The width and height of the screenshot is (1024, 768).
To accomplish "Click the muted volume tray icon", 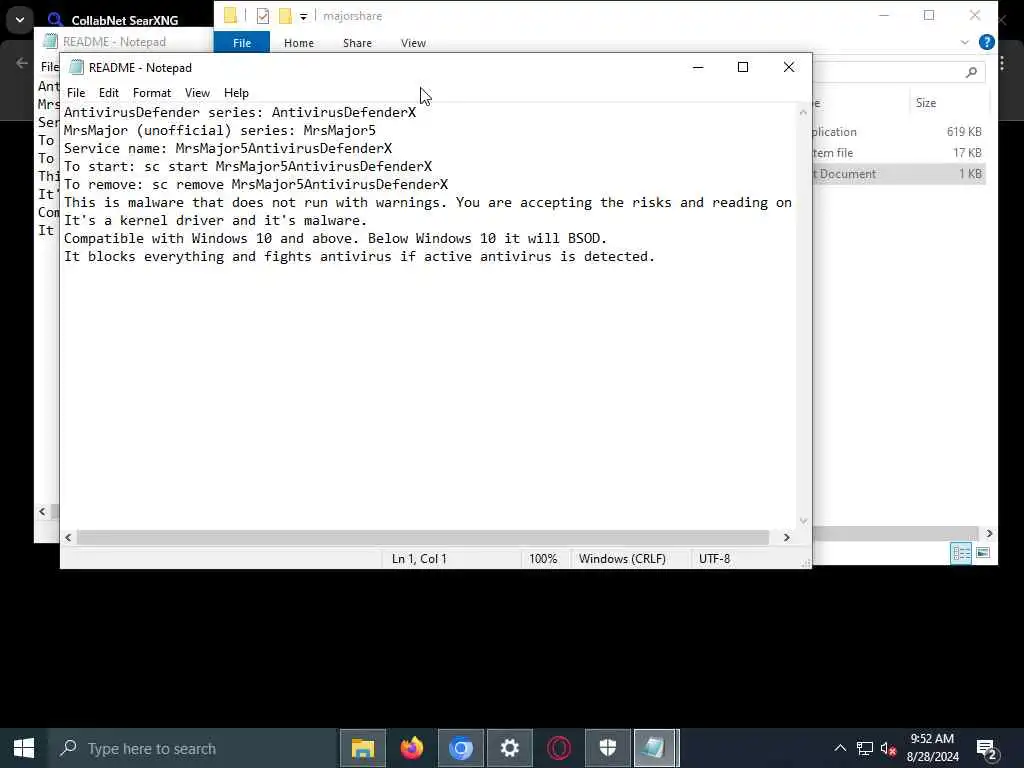I will (888, 748).
